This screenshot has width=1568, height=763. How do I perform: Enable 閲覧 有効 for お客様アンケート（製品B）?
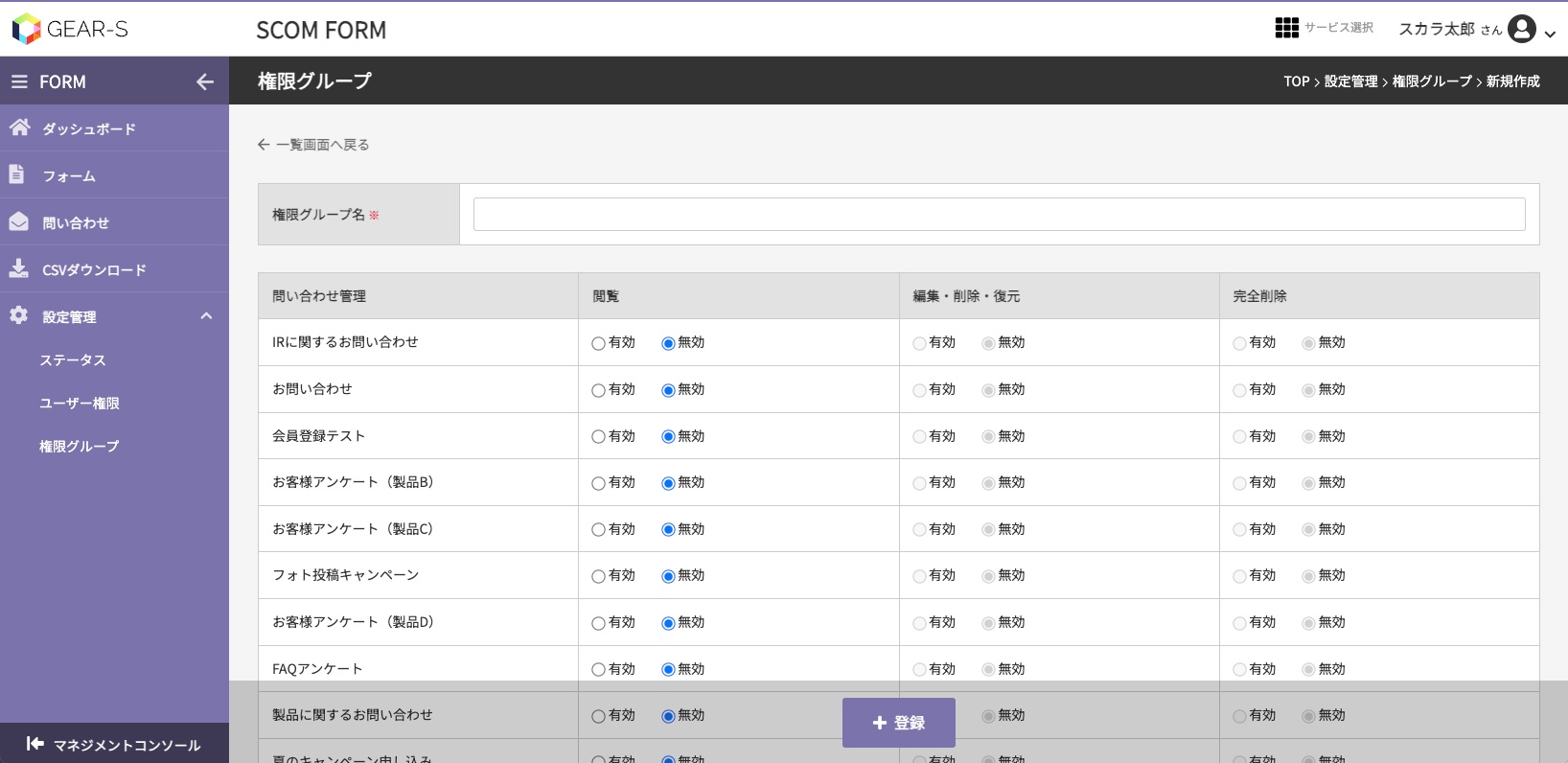coord(598,483)
